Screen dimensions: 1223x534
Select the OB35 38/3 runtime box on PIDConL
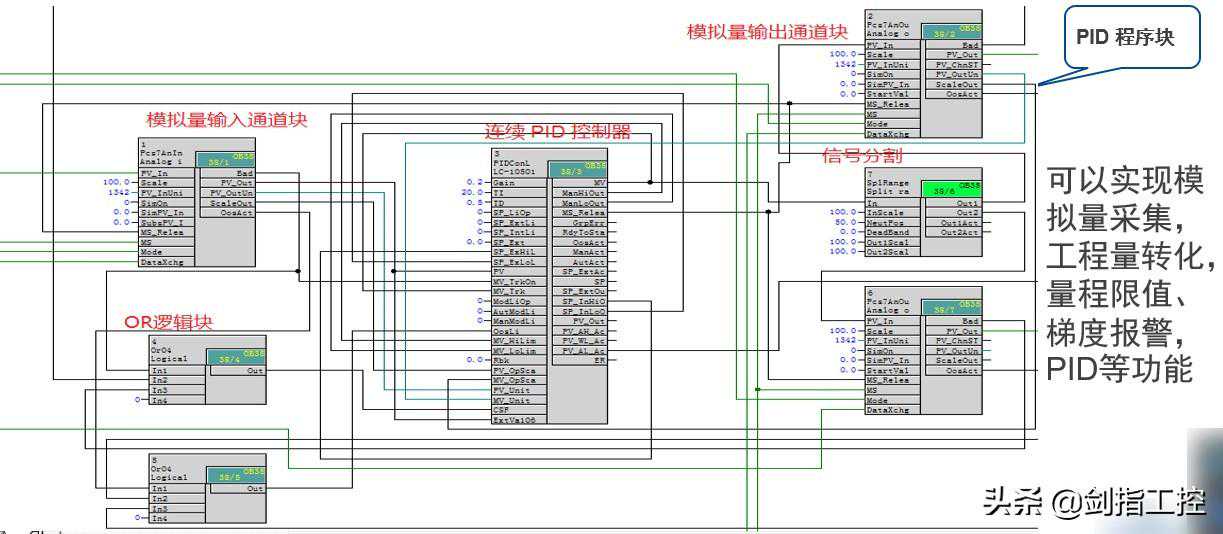click(578, 169)
